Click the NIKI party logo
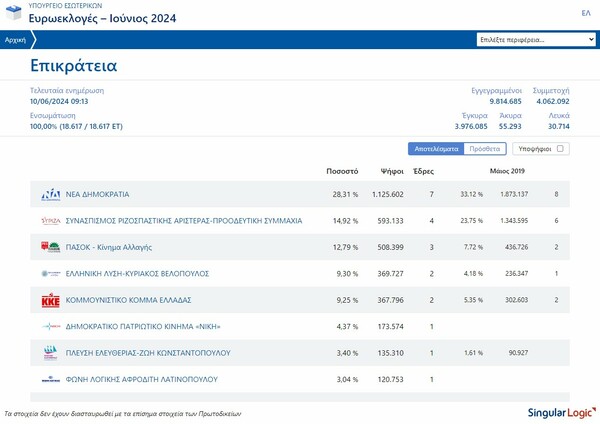 tap(50, 327)
